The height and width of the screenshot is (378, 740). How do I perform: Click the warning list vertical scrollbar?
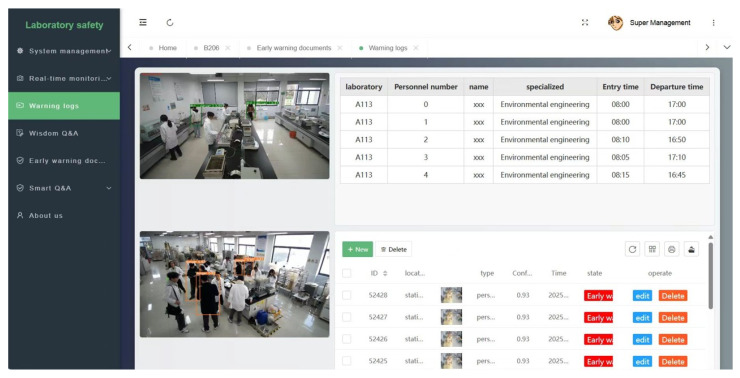point(711,275)
